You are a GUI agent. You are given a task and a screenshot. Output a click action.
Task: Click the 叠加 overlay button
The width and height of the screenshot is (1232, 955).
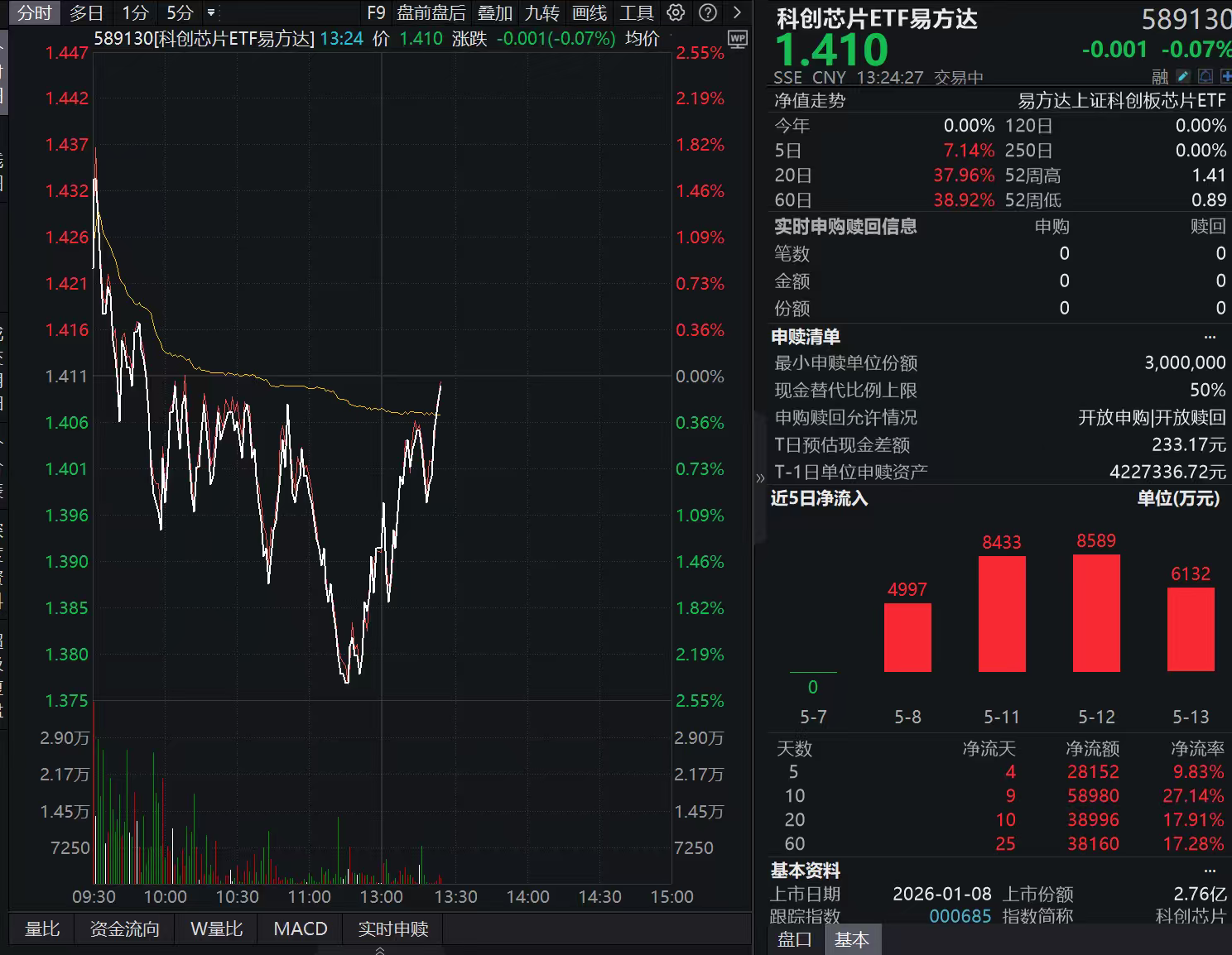495,13
